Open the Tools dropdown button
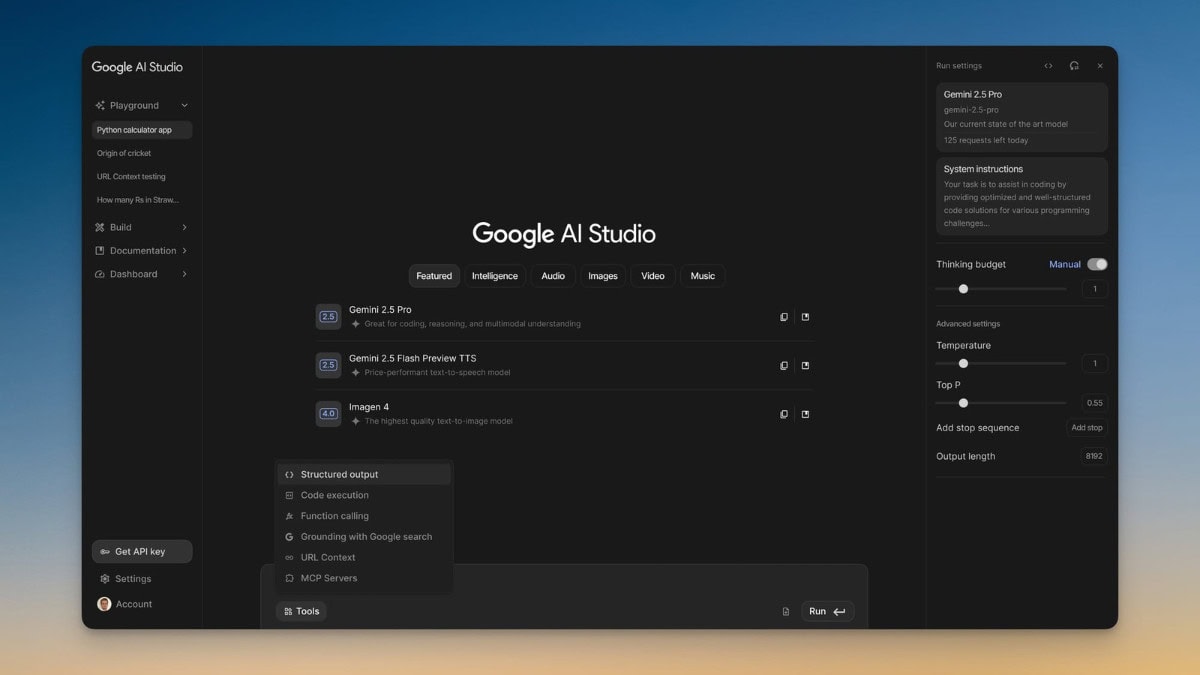1200x675 pixels. pyautogui.click(x=301, y=611)
